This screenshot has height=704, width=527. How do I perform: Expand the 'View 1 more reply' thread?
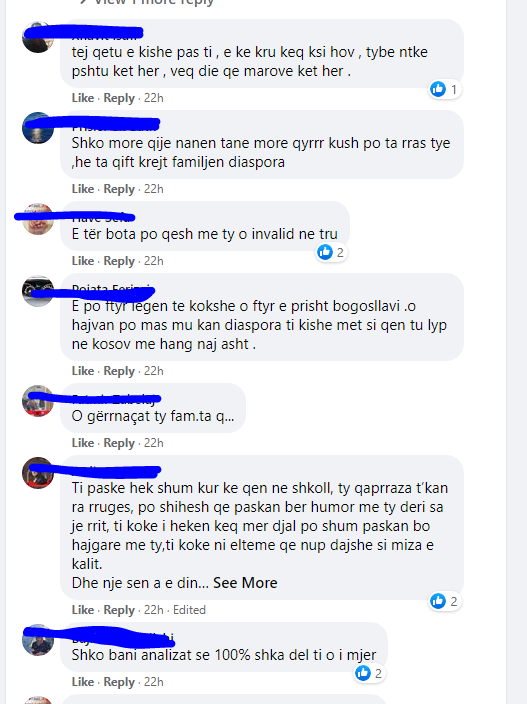pos(147,2)
